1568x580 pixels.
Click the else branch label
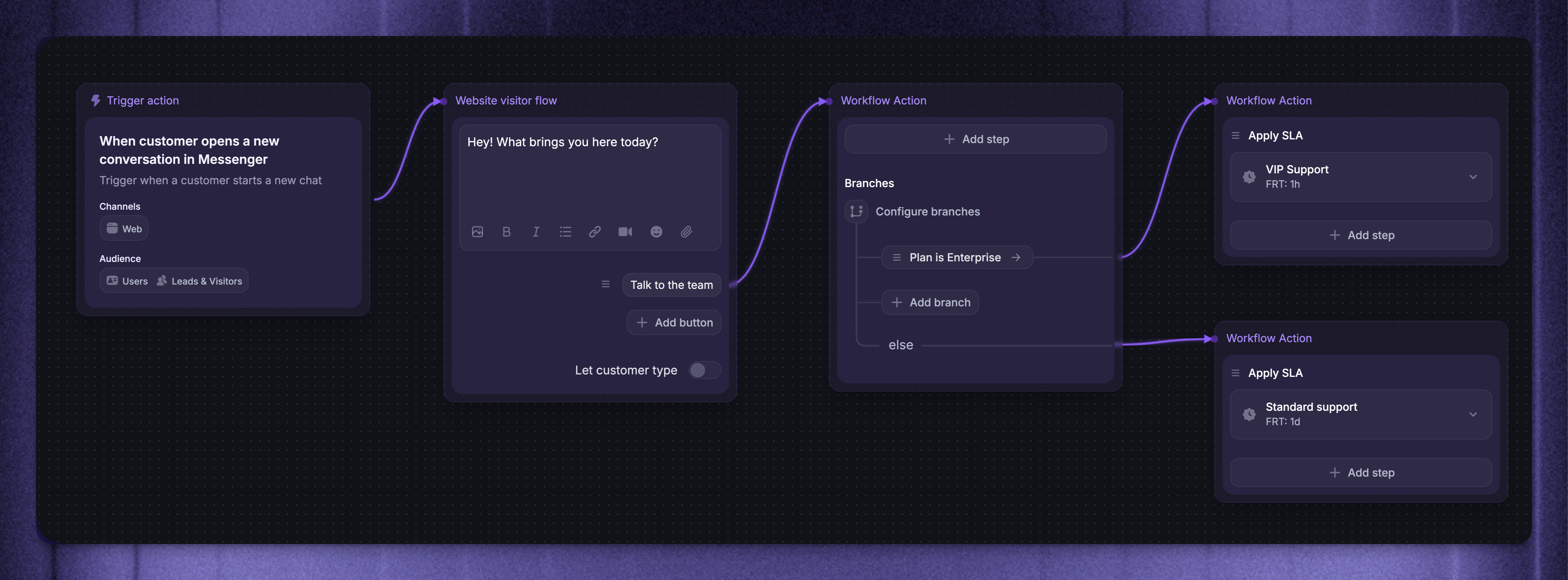(901, 345)
